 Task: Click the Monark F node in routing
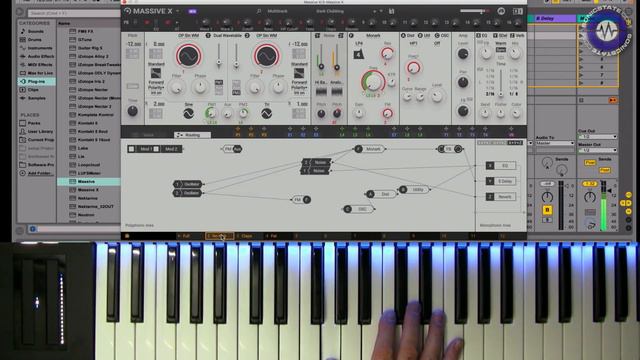pyautogui.click(x=369, y=149)
